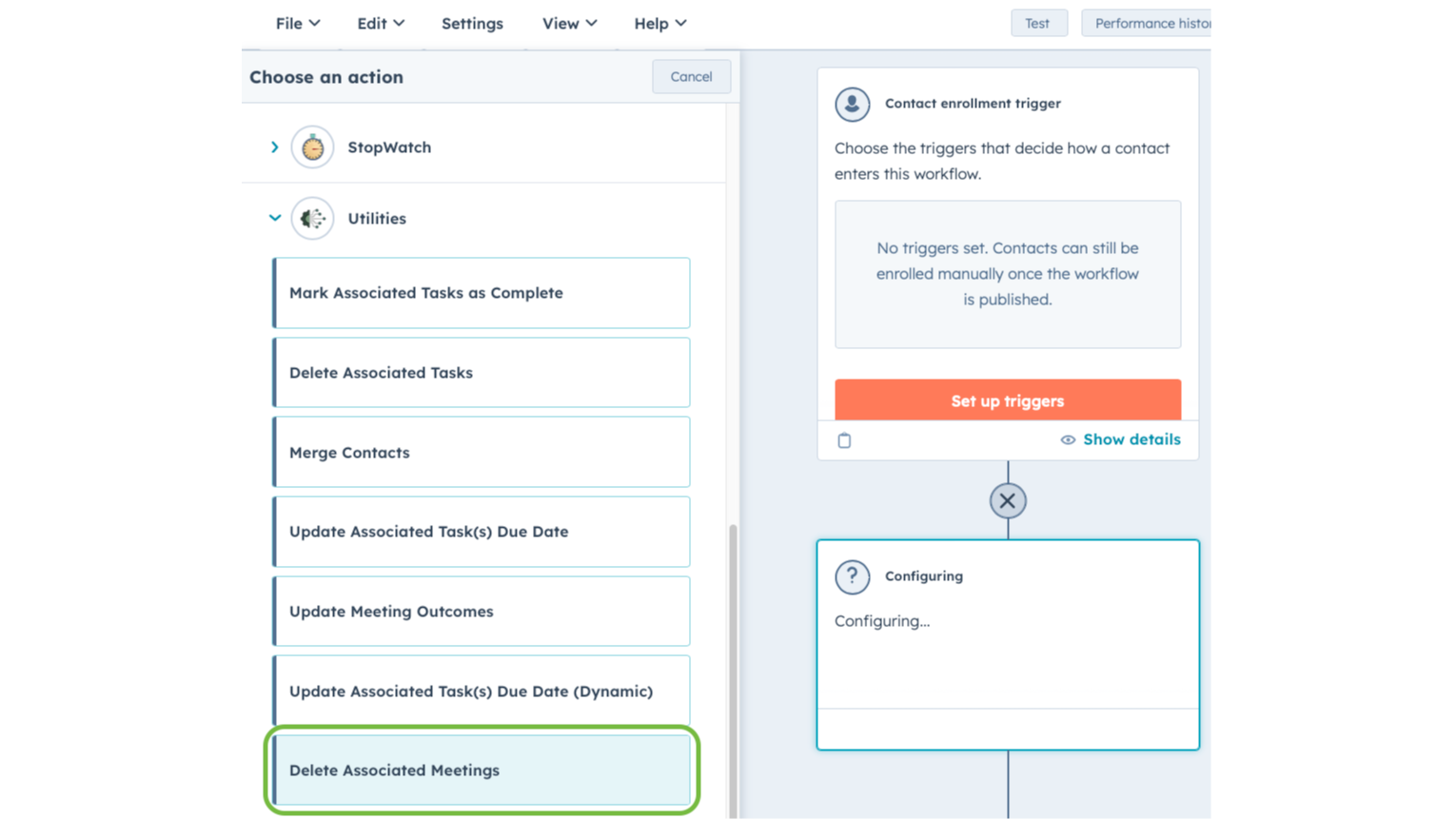This screenshot has width=1456, height=819.
Task: Open the Show details link
Action: 1131,439
